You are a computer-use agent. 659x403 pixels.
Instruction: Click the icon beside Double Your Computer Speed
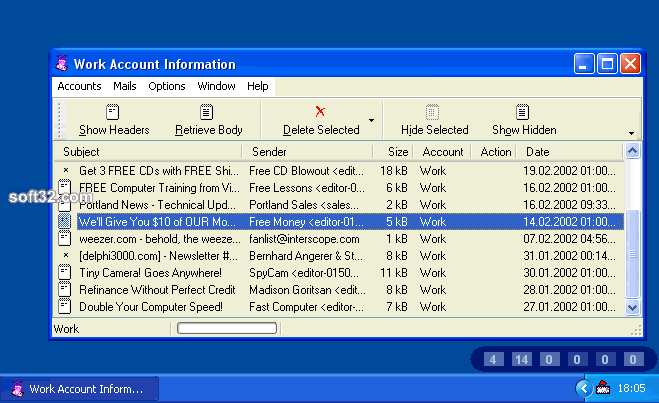(x=64, y=306)
